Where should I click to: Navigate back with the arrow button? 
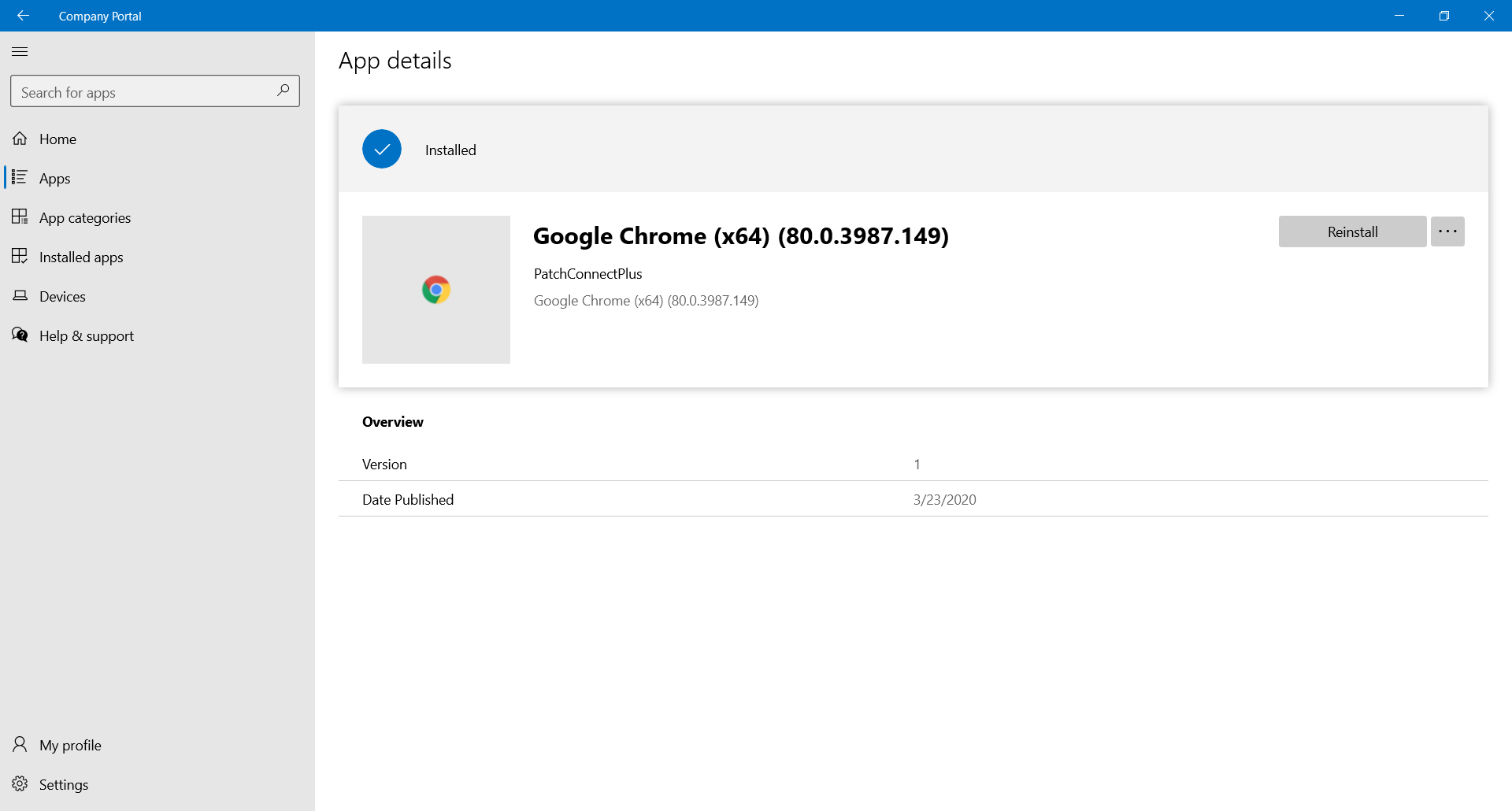tap(23, 15)
